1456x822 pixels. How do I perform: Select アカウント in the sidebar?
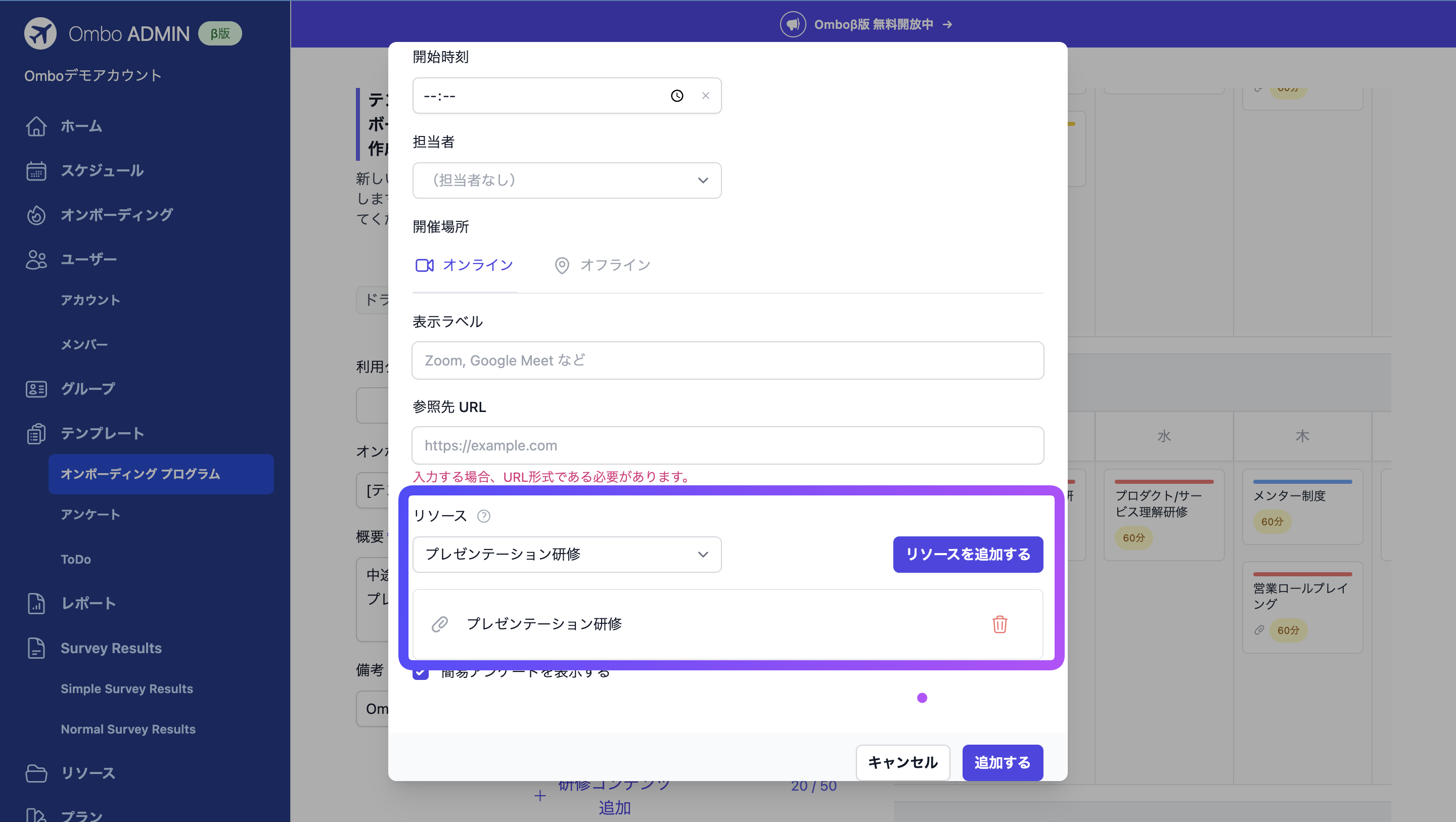click(x=90, y=300)
